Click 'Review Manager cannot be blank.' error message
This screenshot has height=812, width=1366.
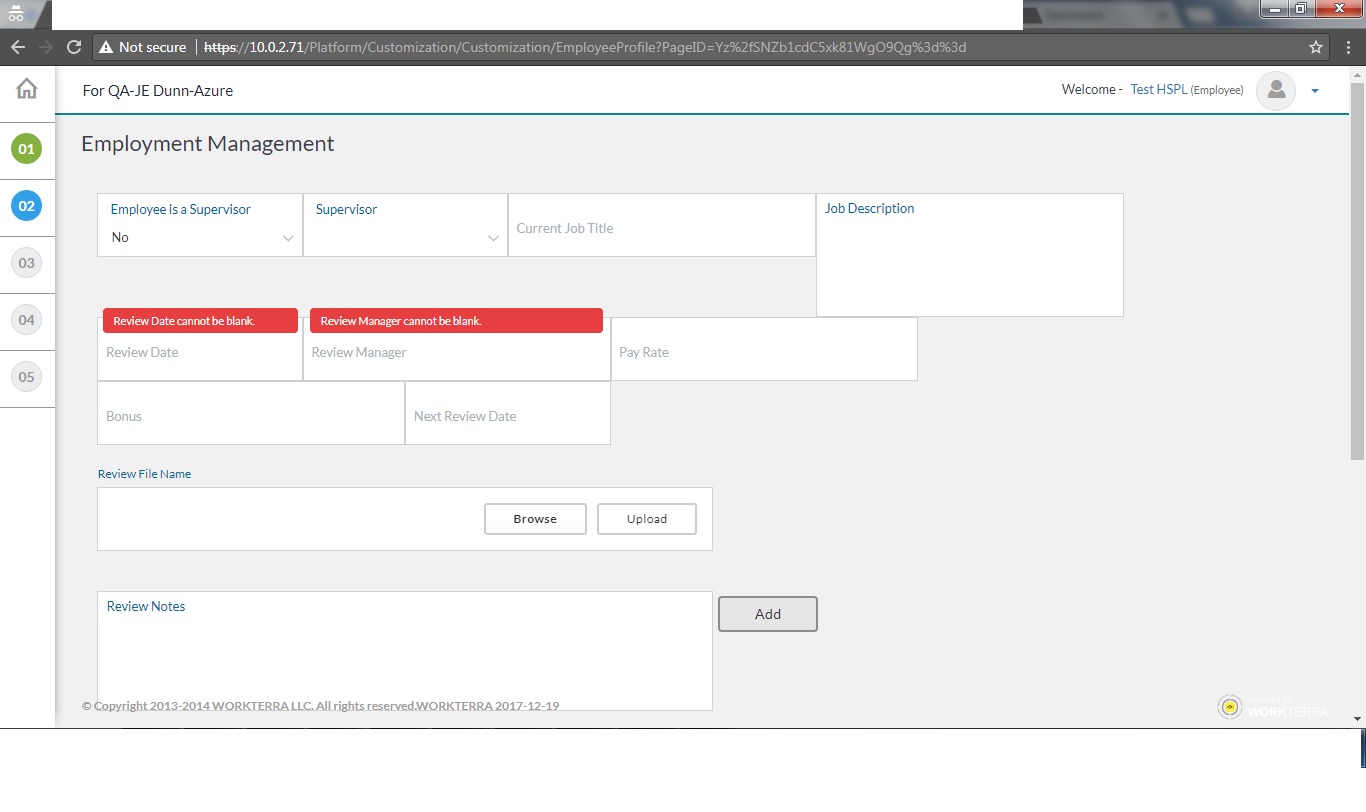click(x=456, y=320)
